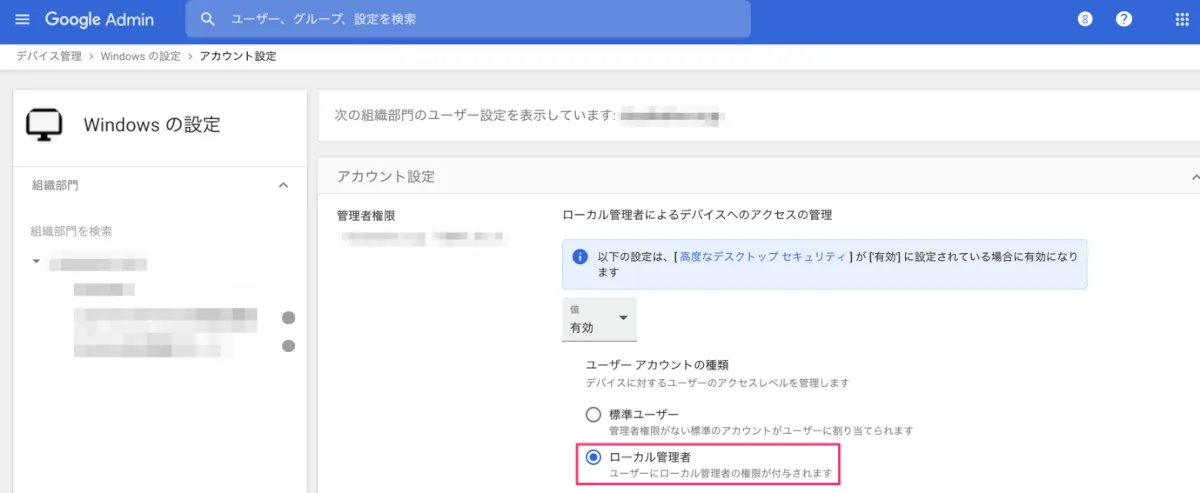Screen dimensions: 1200x493
Task: Click the 組織部門を検索 search field
Action: (x=160, y=231)
